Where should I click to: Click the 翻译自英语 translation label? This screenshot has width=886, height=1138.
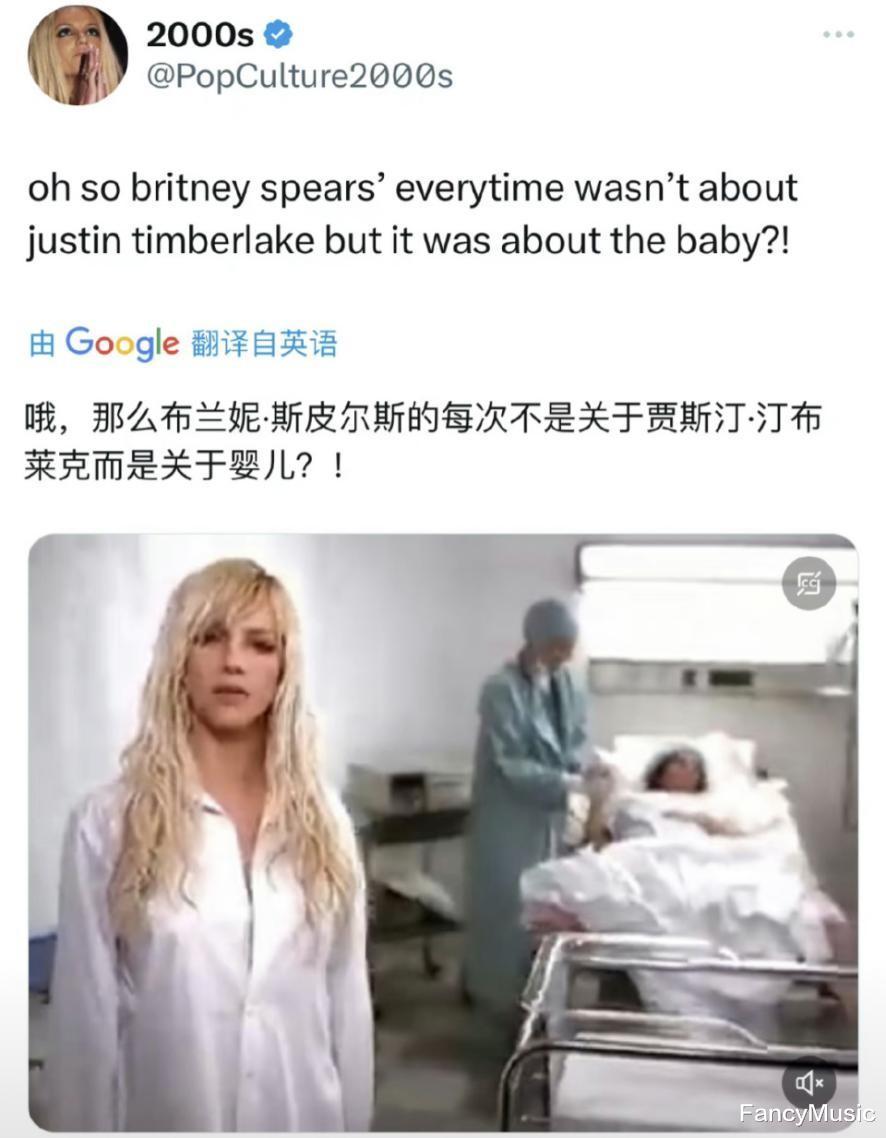(264, 343)
